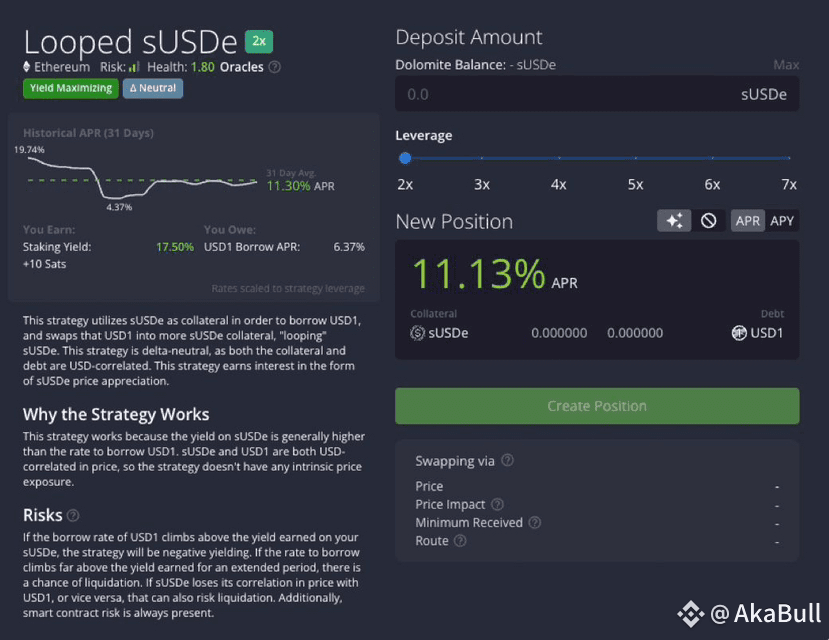Viewport: 829px width, 640px height.
Task: Switch rate display to APR
Action: coord(748,220)
